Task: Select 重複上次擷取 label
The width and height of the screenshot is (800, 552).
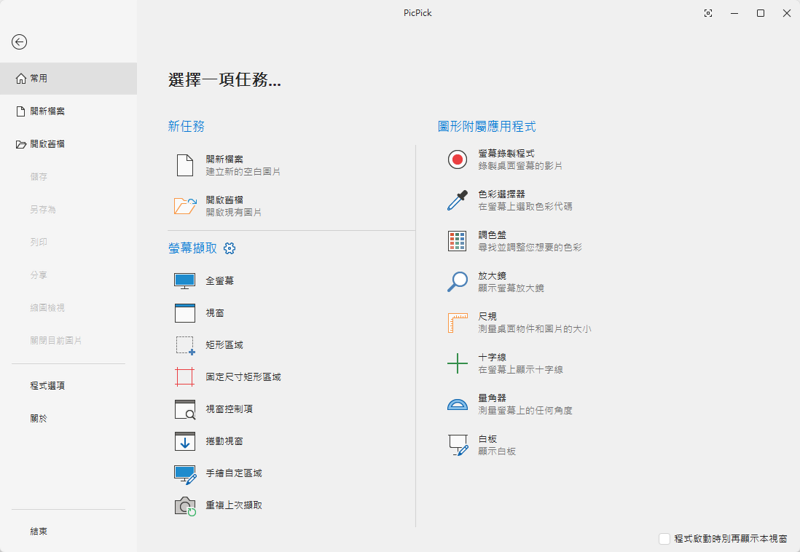Action: click(x=234, y=506)
